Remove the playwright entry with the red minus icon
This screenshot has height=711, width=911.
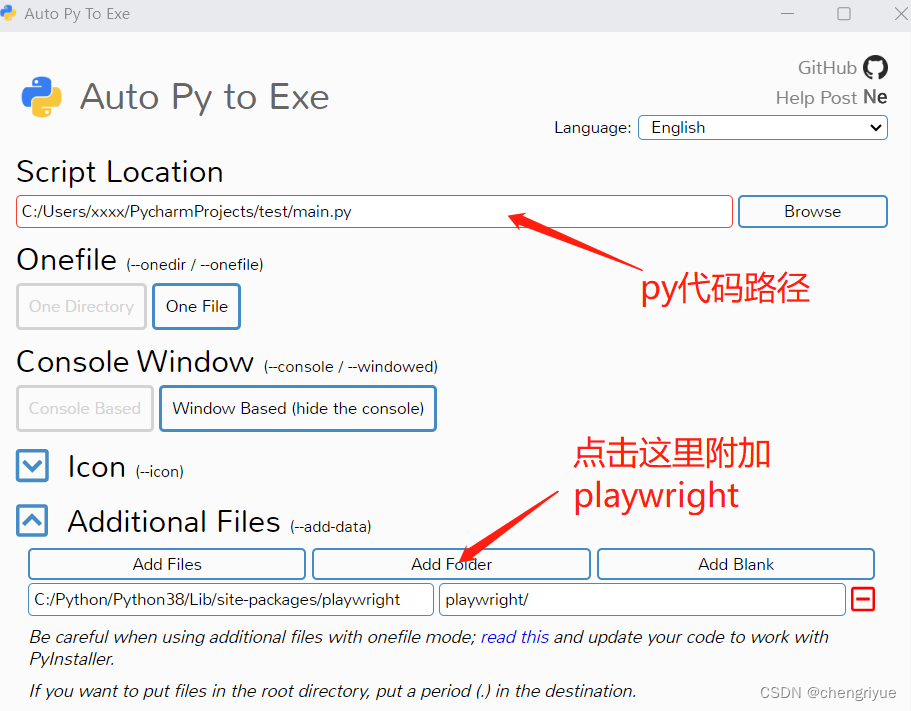tap(863, 599)
